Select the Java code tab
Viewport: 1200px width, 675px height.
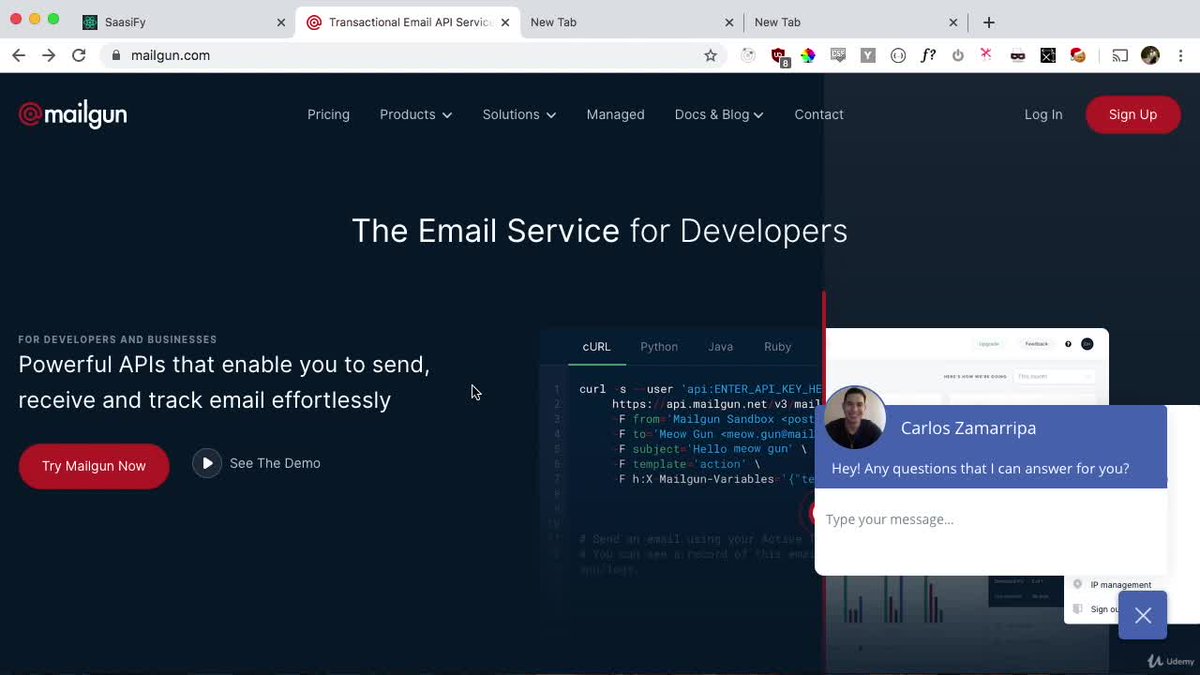click(x=720, y=347)
